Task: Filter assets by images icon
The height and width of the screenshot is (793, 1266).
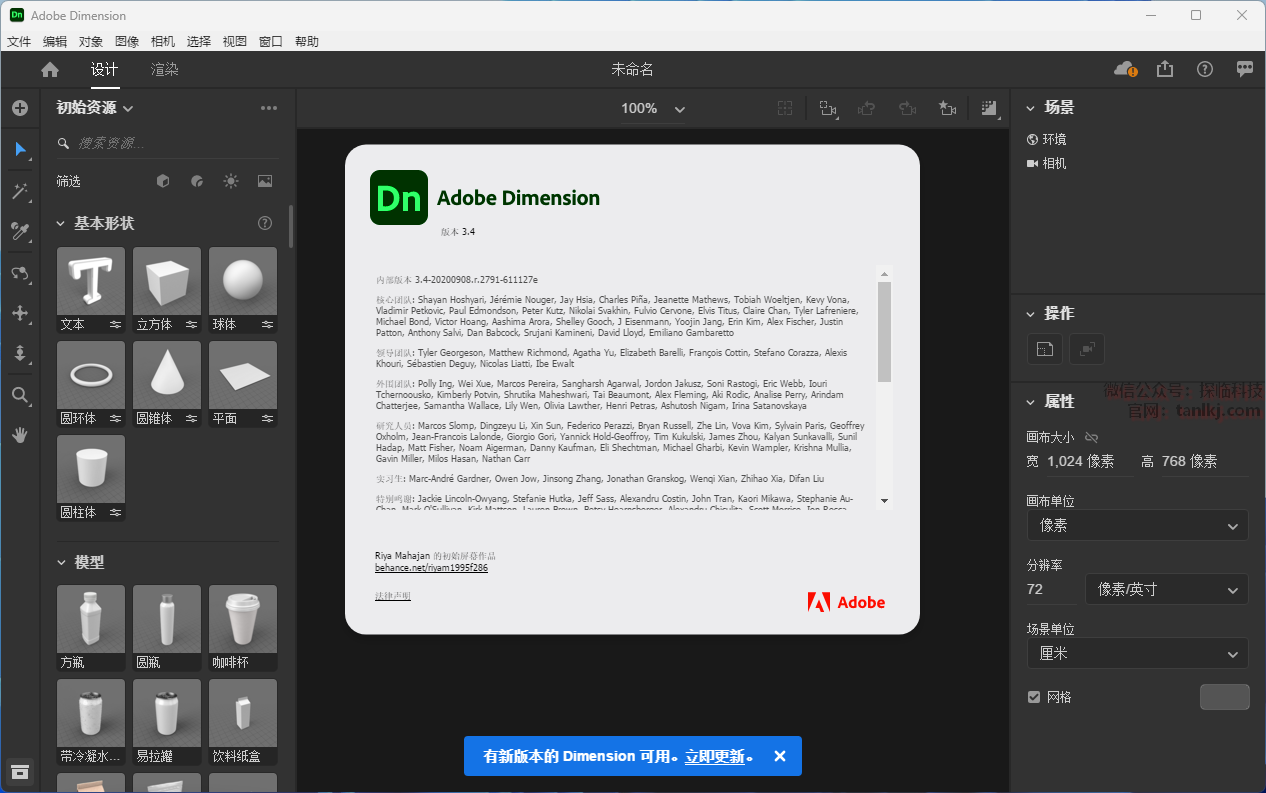Action: 264,181
